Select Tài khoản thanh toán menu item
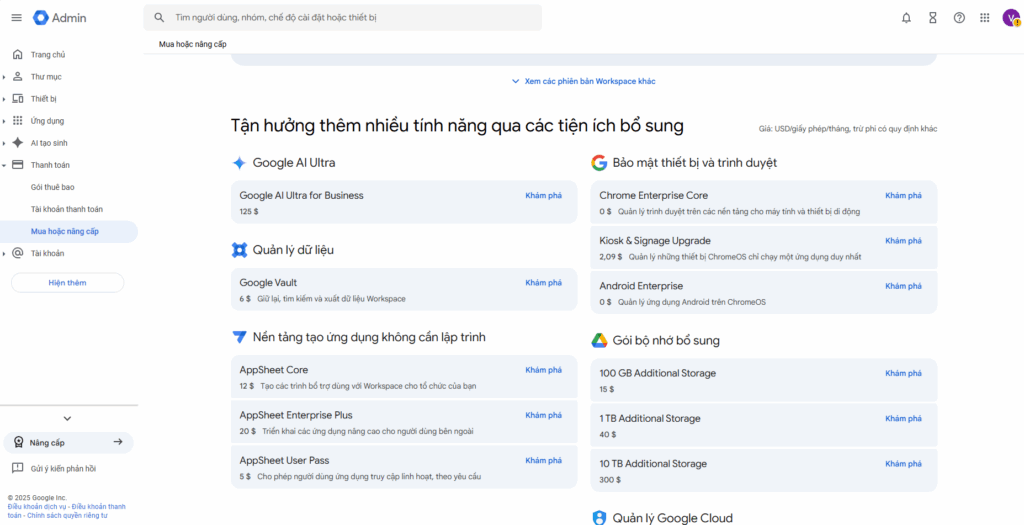This screenshot has width=1024, height=525. [66, 209]
